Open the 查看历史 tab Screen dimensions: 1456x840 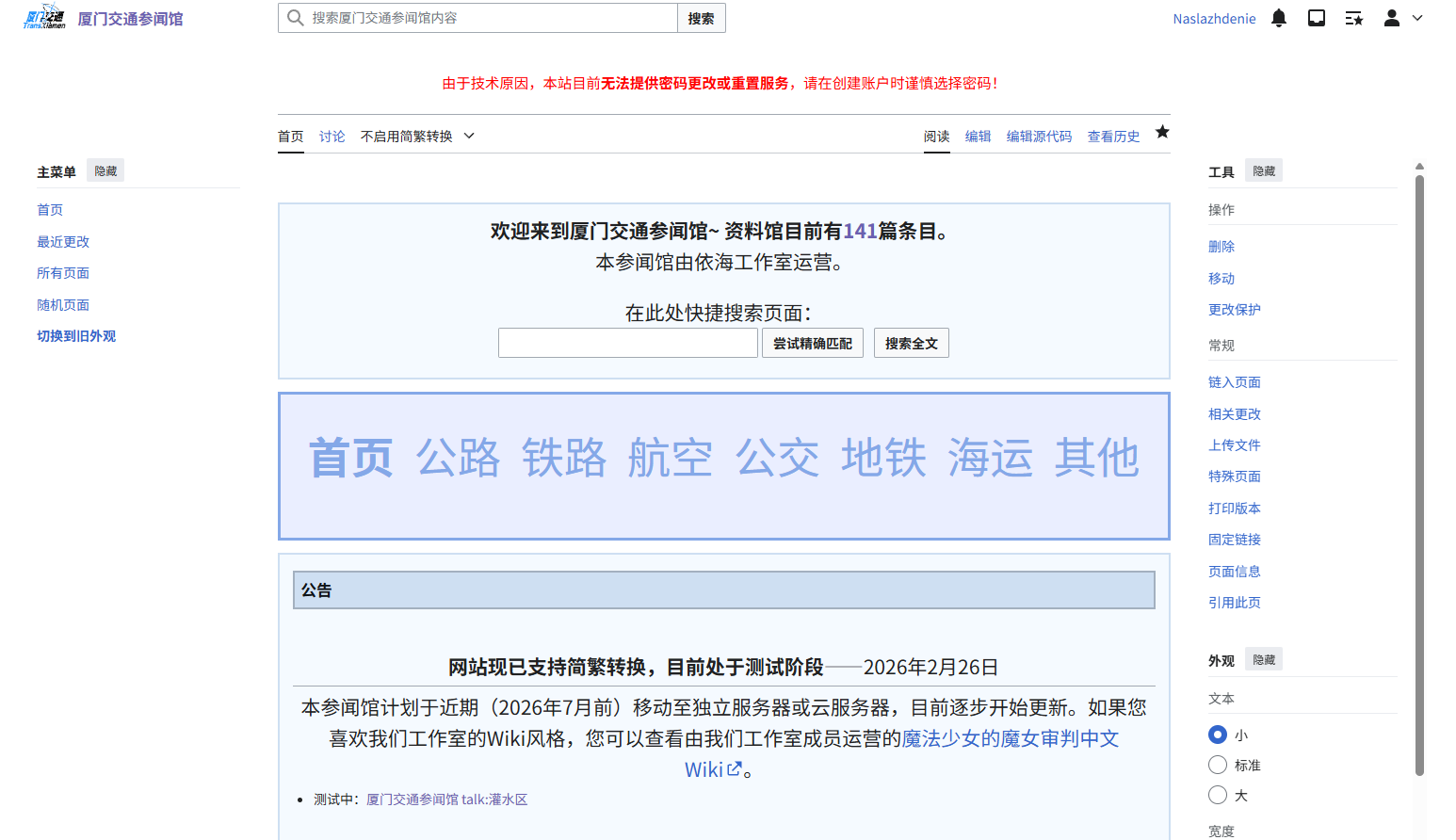click(1113, 136)
